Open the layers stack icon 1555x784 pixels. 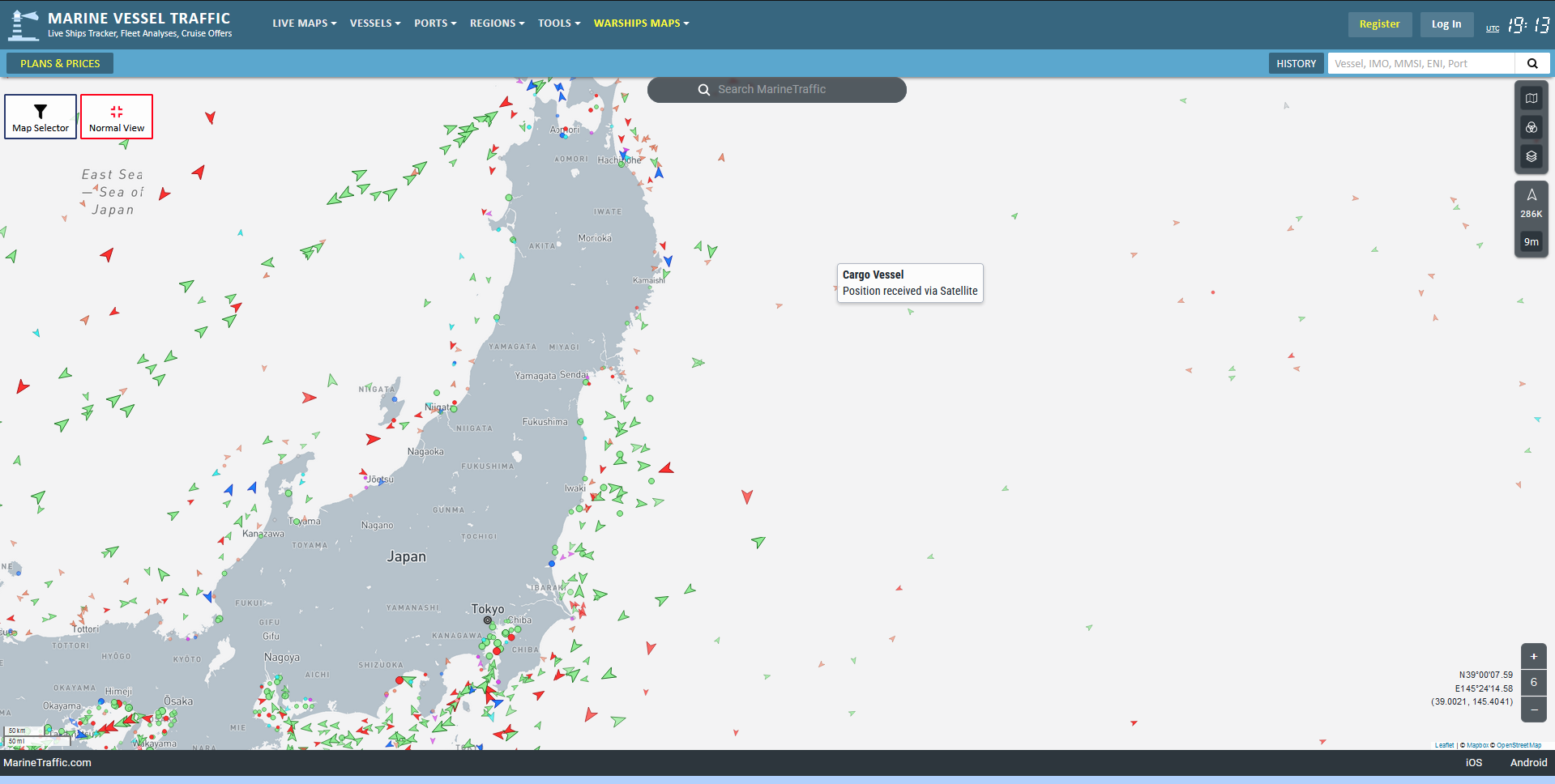(1532, 156)
